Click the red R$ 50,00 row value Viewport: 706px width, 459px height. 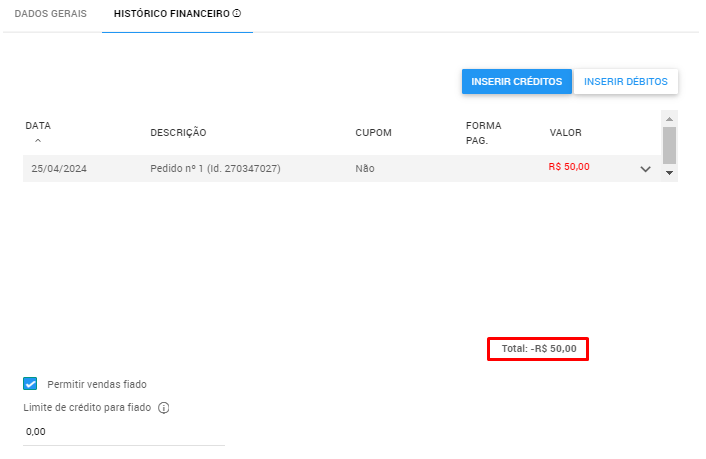click(569, 167)
